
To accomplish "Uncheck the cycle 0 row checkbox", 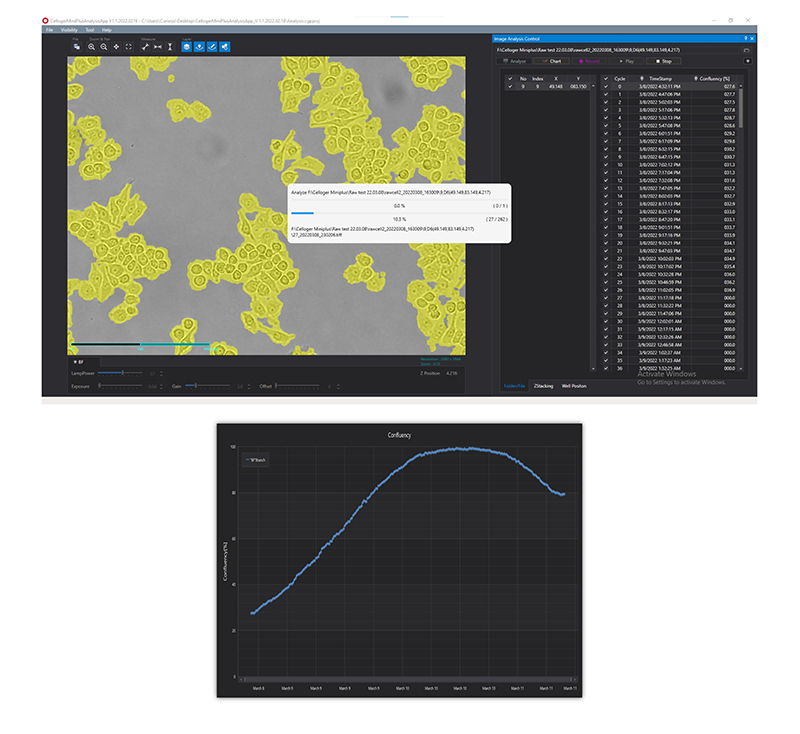I will click(606, 87).
